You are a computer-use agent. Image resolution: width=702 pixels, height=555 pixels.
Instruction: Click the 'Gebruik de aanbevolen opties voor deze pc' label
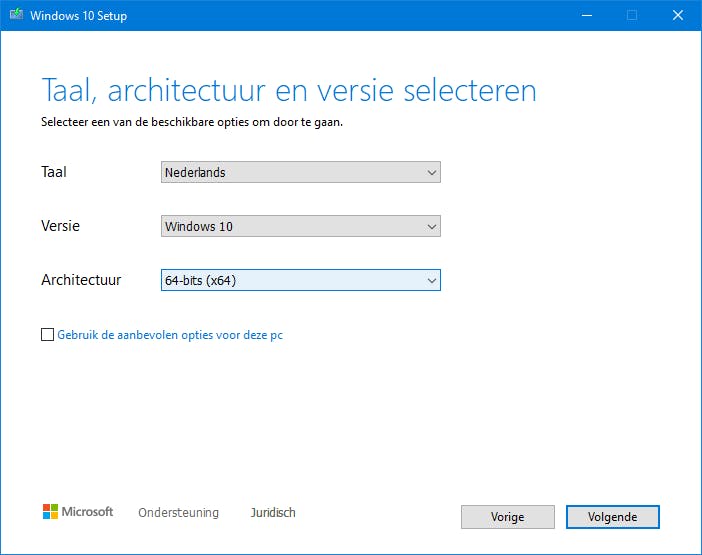point(170,335)
